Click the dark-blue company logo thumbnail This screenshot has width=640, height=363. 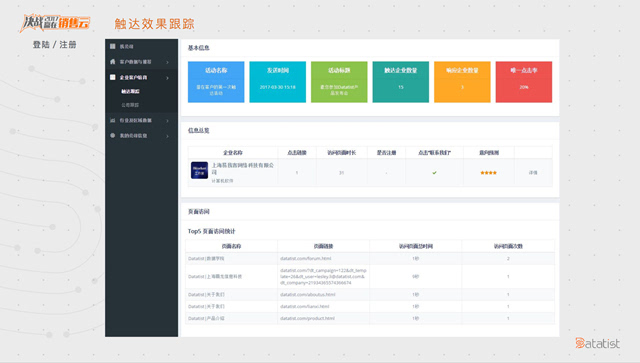pyautogui.click(x=199, y=170)
